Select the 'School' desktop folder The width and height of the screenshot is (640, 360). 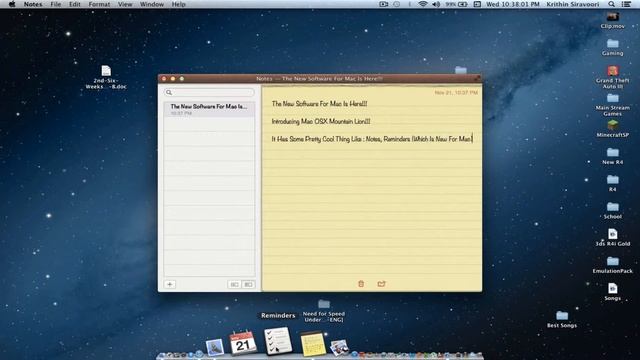point(612,210)
